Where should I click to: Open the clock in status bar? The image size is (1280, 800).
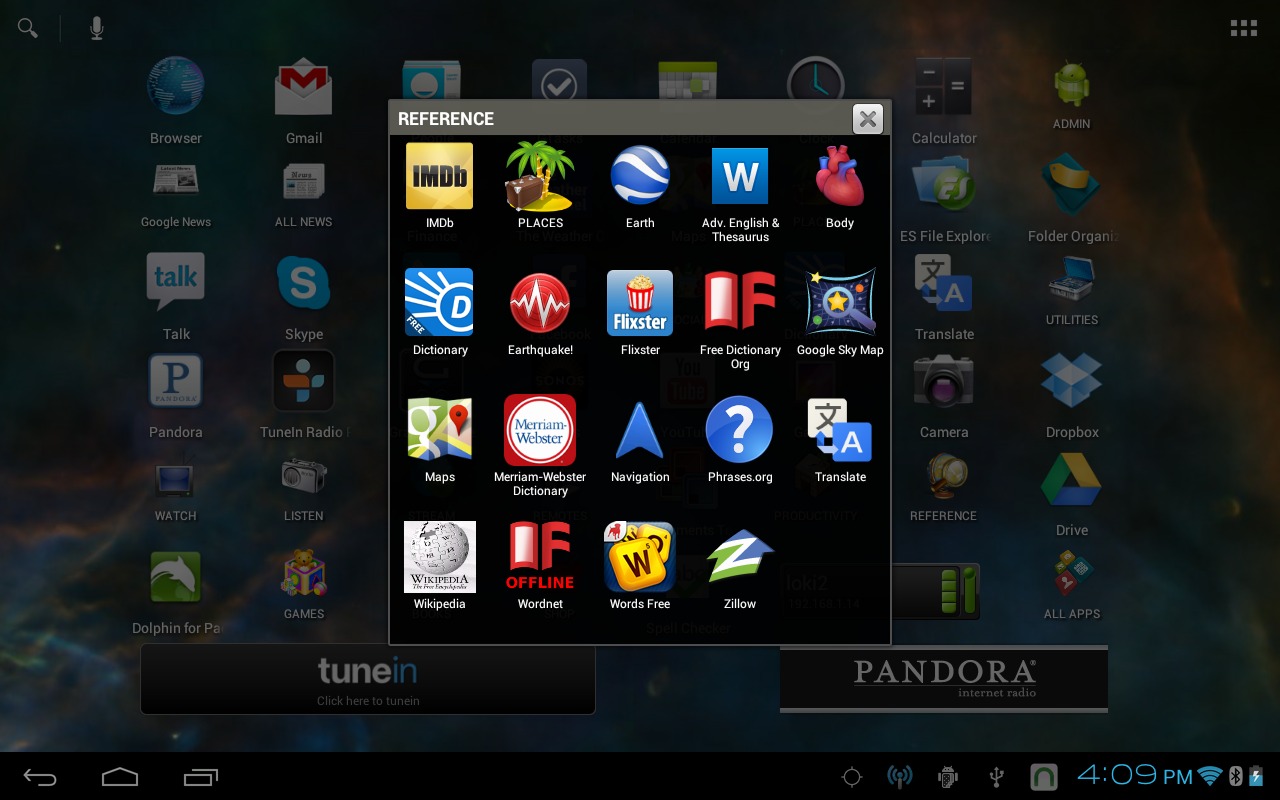(x=1134, y=775)
